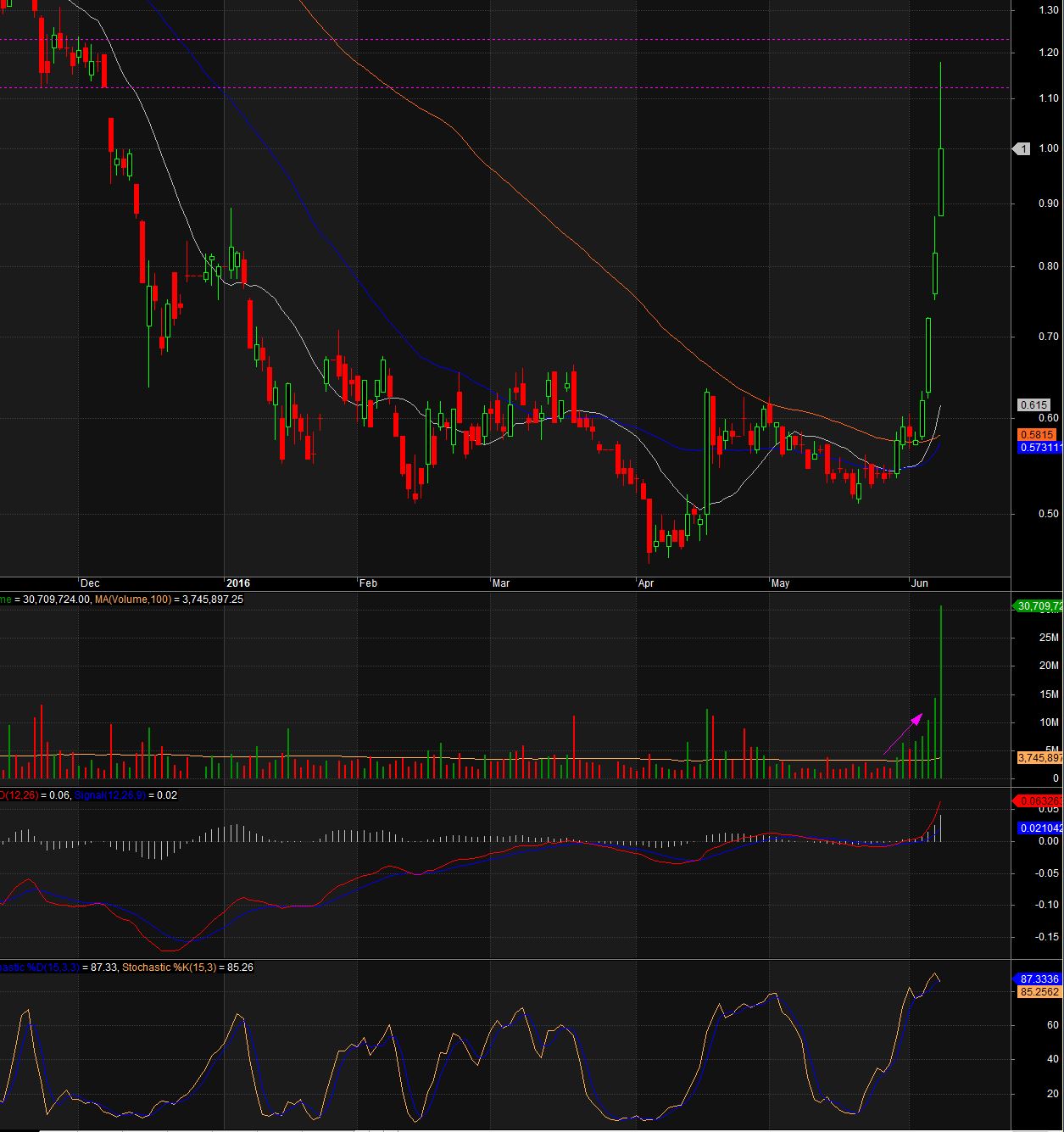Click the -0.15 MACD axis label
1064x1132 pixels.
pos(1047,937)
